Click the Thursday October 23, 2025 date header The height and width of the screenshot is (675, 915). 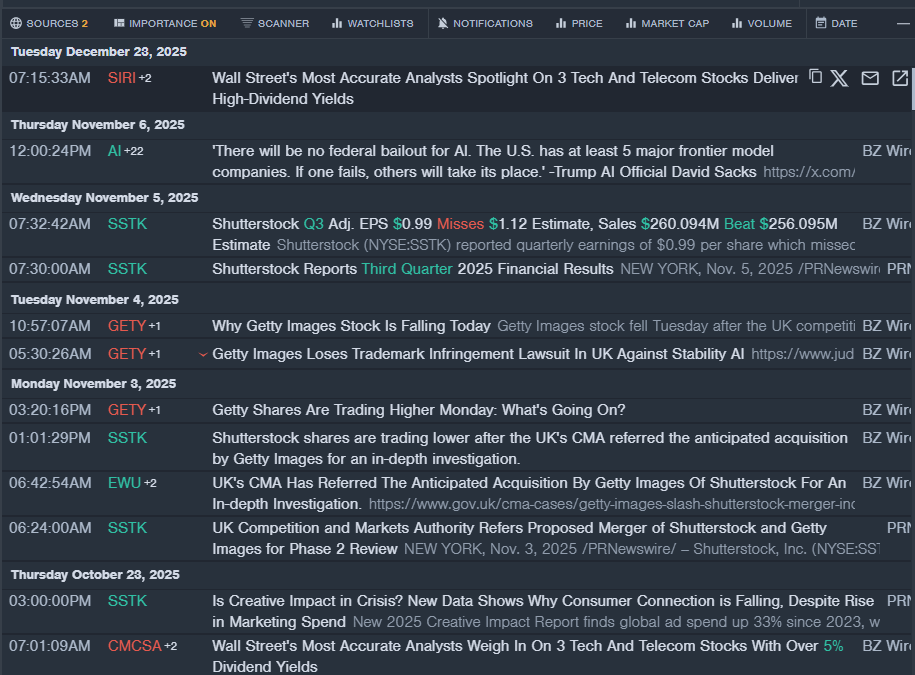point(95,575)
